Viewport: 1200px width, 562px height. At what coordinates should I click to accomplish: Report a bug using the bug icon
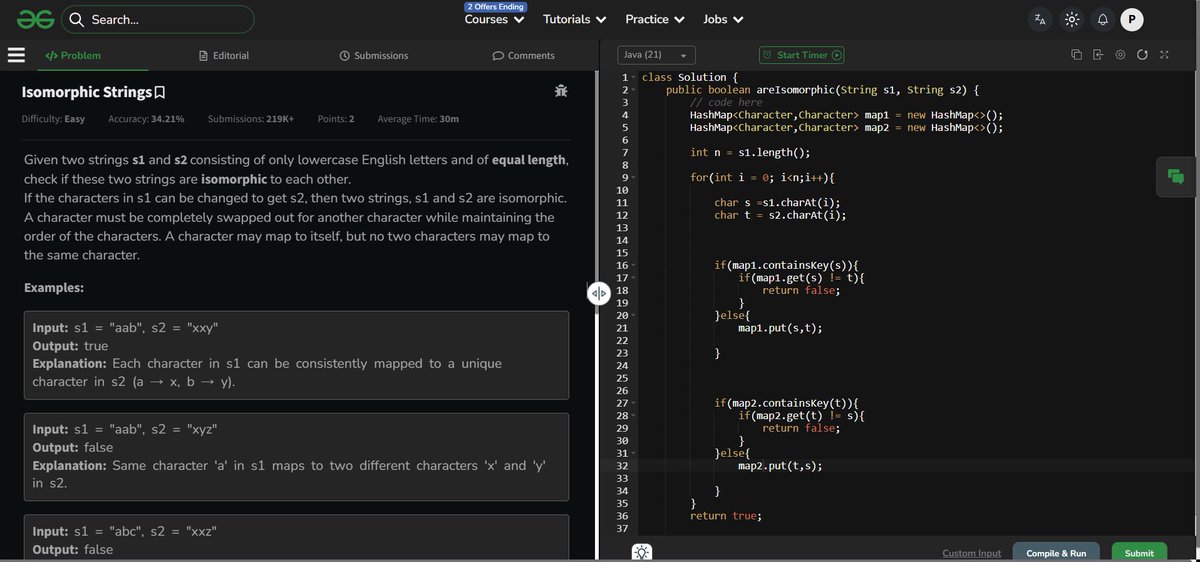pos(561,91)
